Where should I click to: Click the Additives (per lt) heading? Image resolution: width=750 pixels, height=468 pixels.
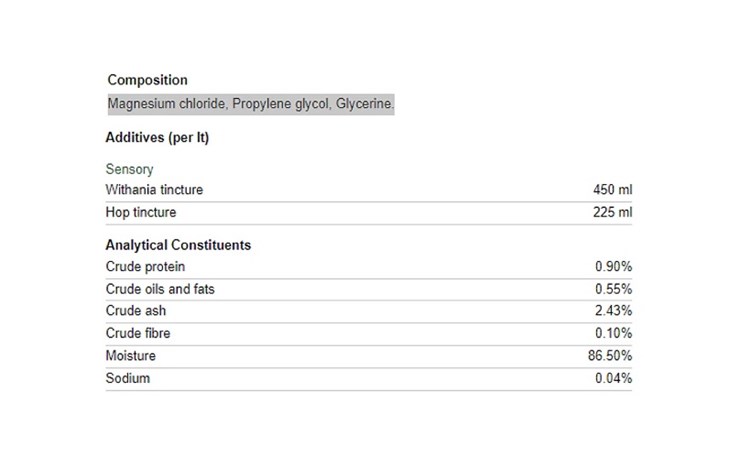pos(157,138)
